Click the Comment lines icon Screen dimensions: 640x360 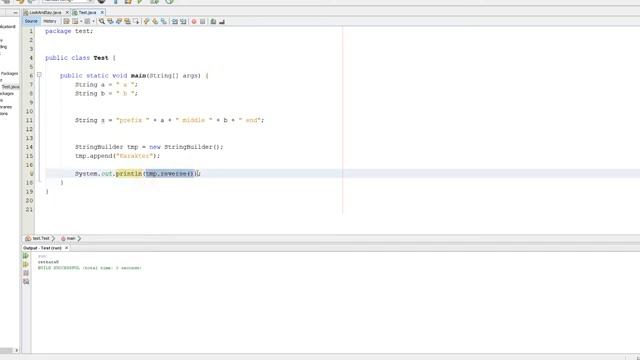coord(213,21)
